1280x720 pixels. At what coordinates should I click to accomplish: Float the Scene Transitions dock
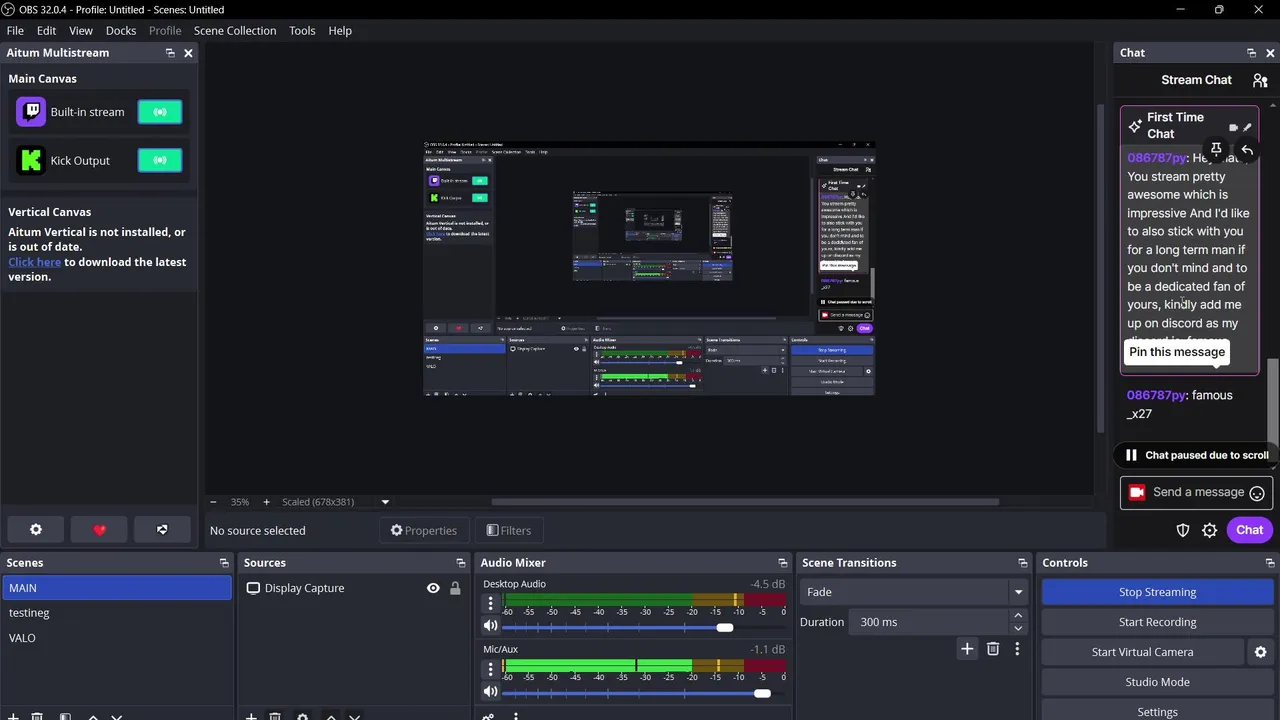tap(1022, 563)
